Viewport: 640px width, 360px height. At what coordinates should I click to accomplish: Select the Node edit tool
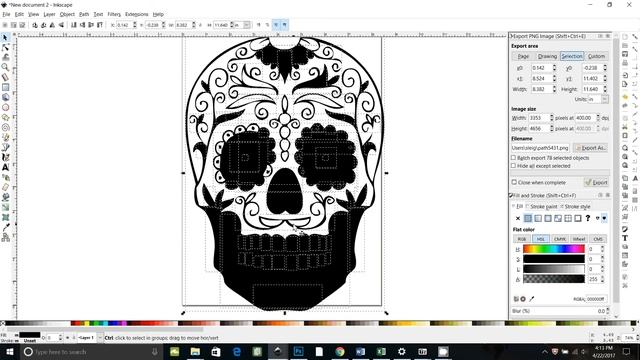point(5,48)
